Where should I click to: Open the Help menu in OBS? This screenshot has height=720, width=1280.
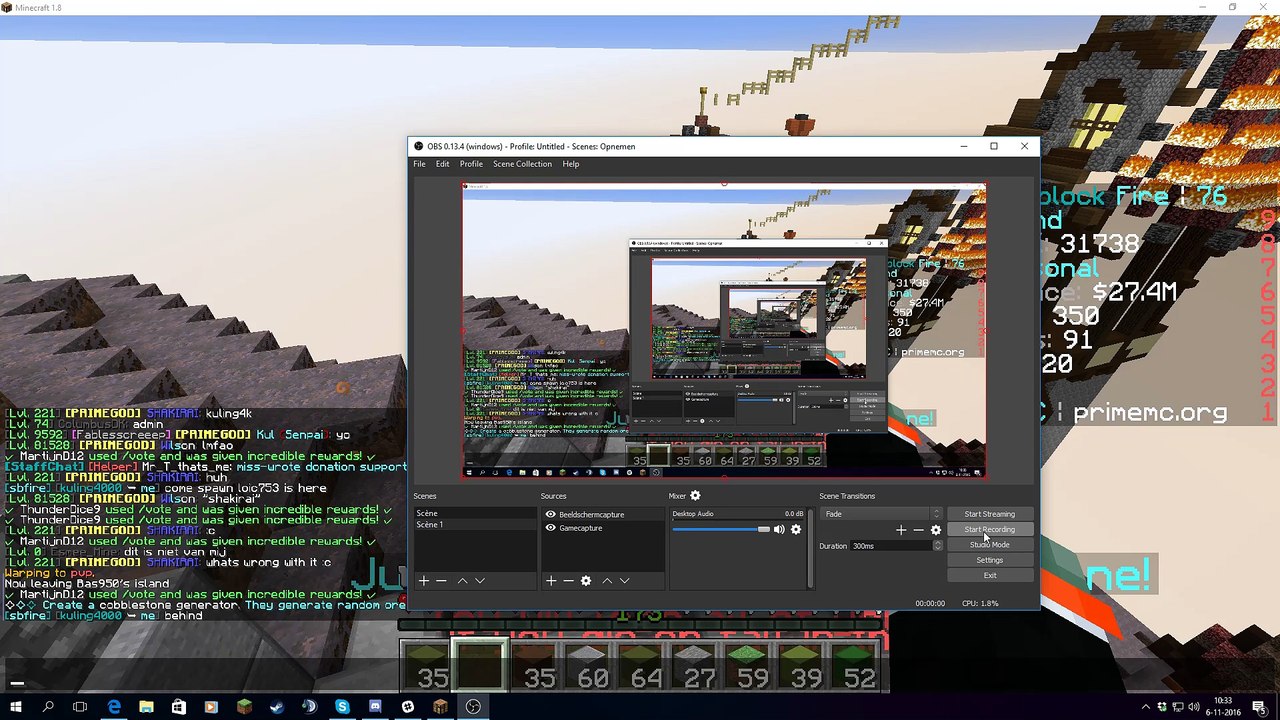coord(571,164)
